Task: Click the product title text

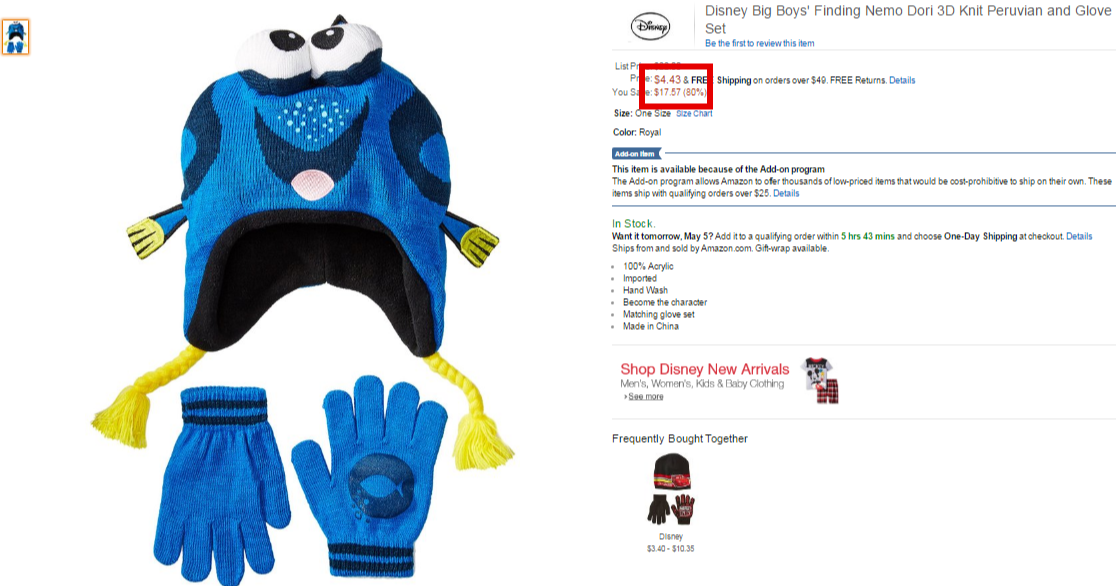Action: point(907,20)
